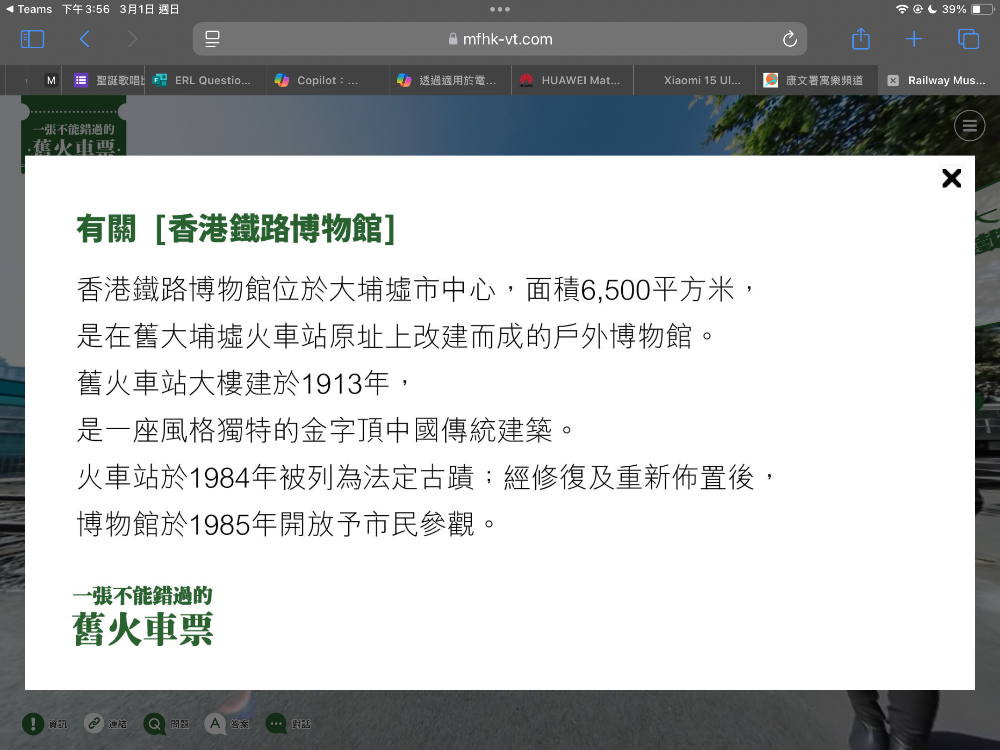Image resolution: width=1000 pixels, height=750 pixels.
Task: Go back to previous page
Action: (85, 39)
